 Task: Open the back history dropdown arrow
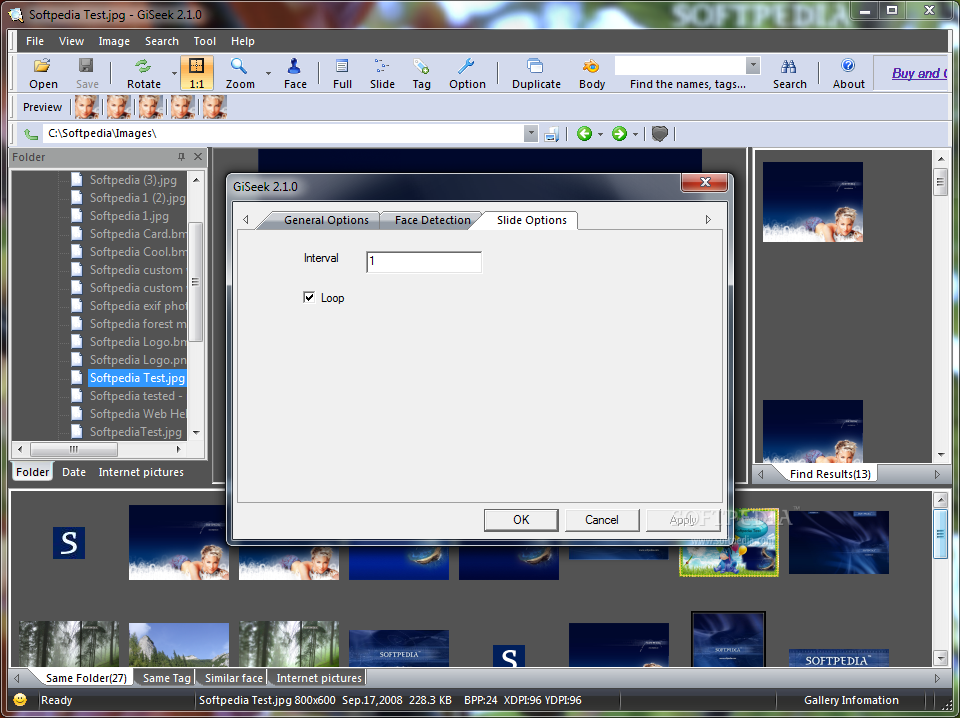click(600, 134)
